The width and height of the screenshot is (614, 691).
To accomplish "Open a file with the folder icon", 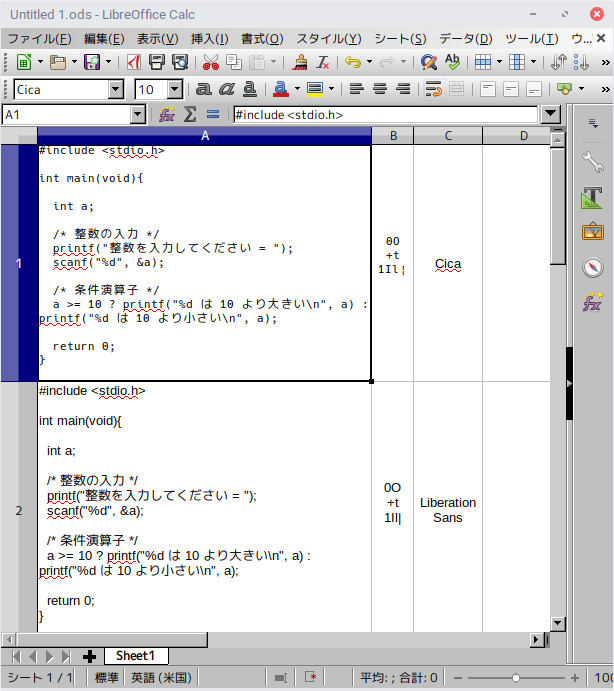I will (58, 62).
